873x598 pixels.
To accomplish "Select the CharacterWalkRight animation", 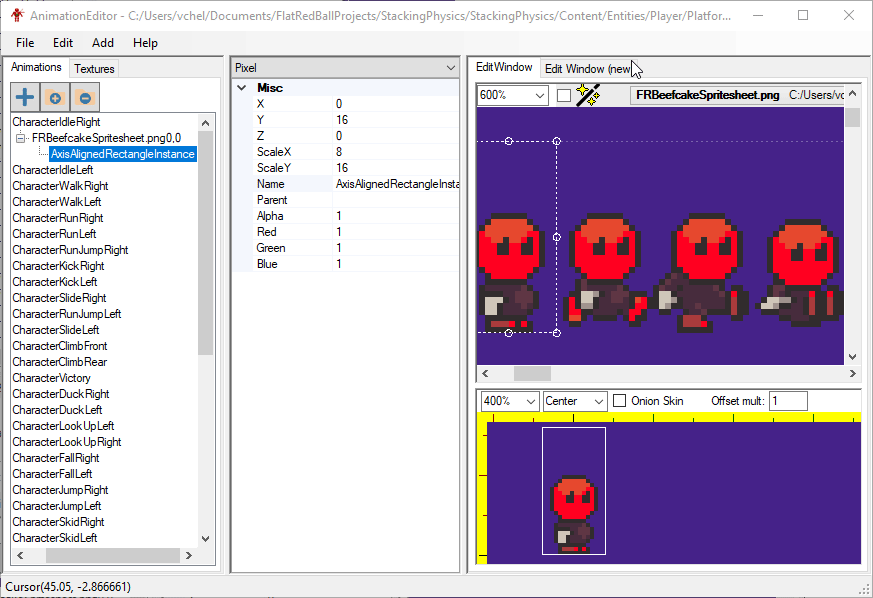I will point(60,186).
